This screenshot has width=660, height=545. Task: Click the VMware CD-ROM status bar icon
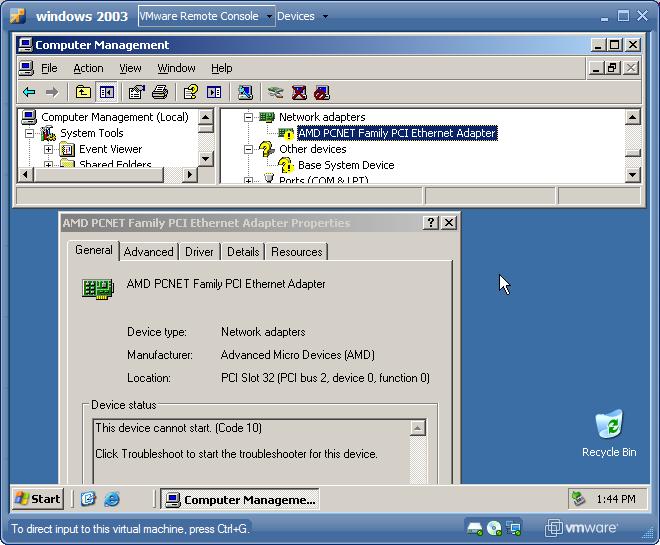click(x=494, y=528)
